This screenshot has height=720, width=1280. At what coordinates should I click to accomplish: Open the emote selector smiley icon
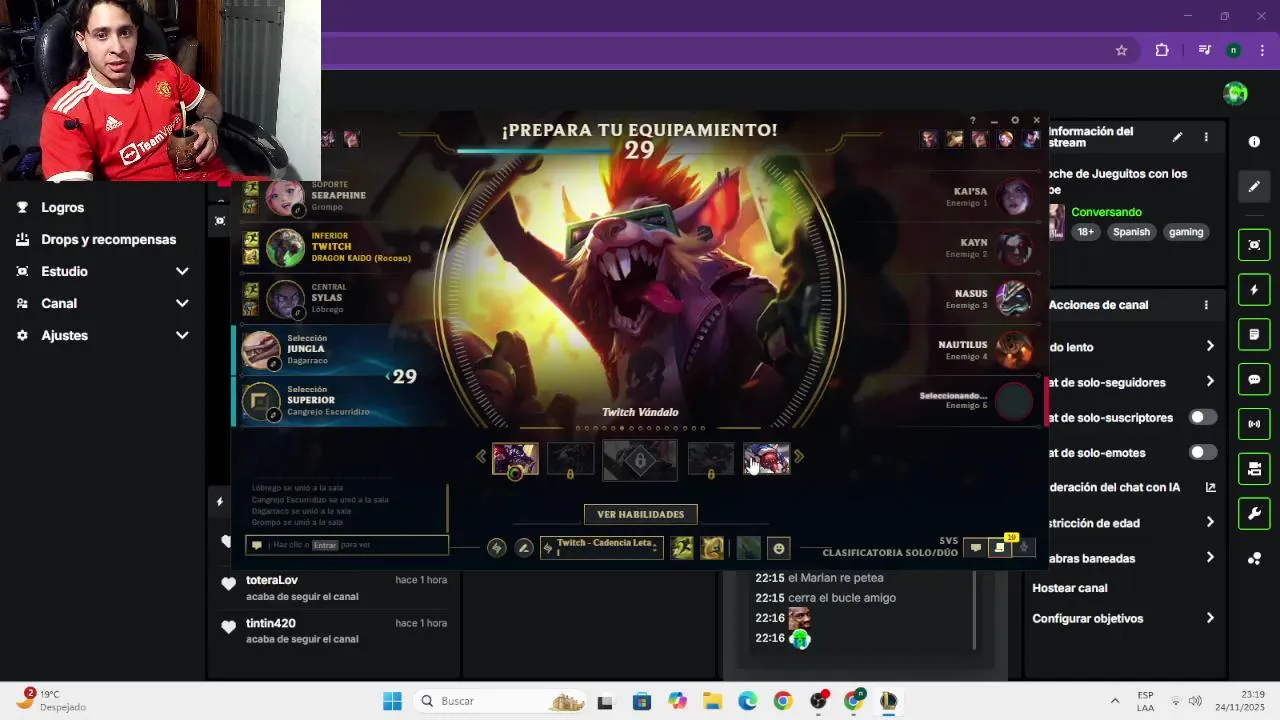click(779, 548)
